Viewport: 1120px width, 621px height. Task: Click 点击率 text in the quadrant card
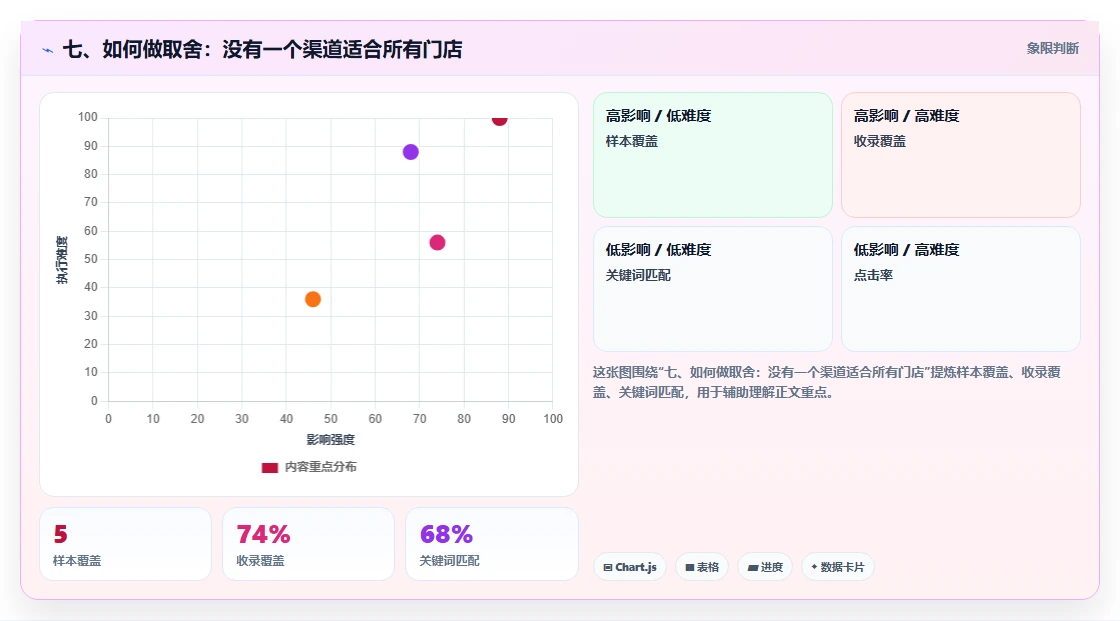tap(873, 275)
